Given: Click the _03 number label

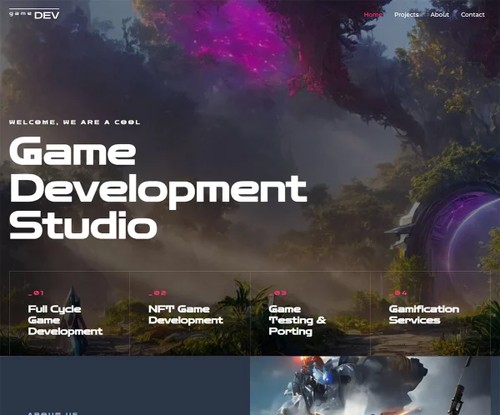Looking at the screenshot, I should tap(278, 293).
